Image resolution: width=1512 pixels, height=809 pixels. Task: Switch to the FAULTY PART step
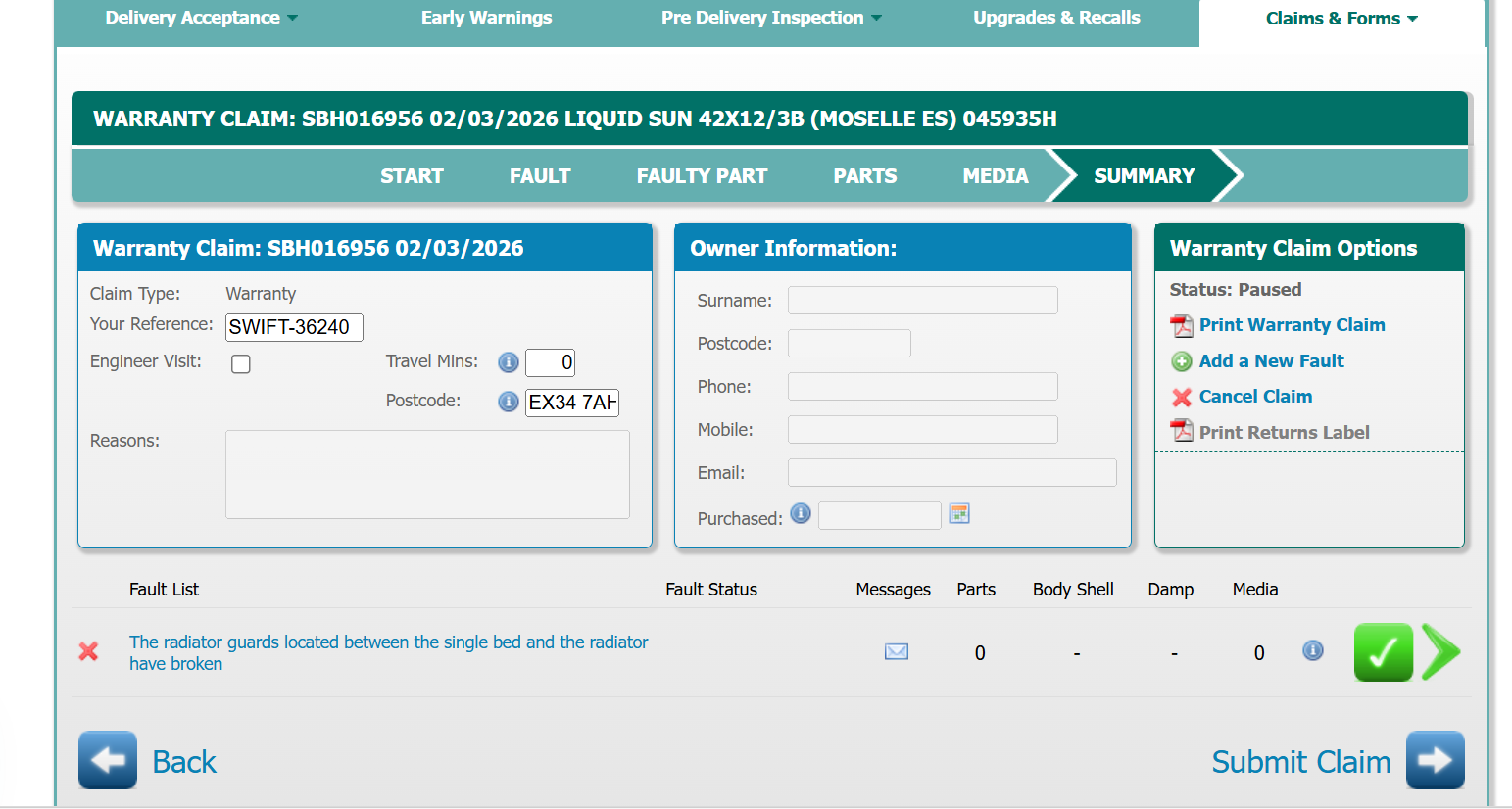[702, 176]
